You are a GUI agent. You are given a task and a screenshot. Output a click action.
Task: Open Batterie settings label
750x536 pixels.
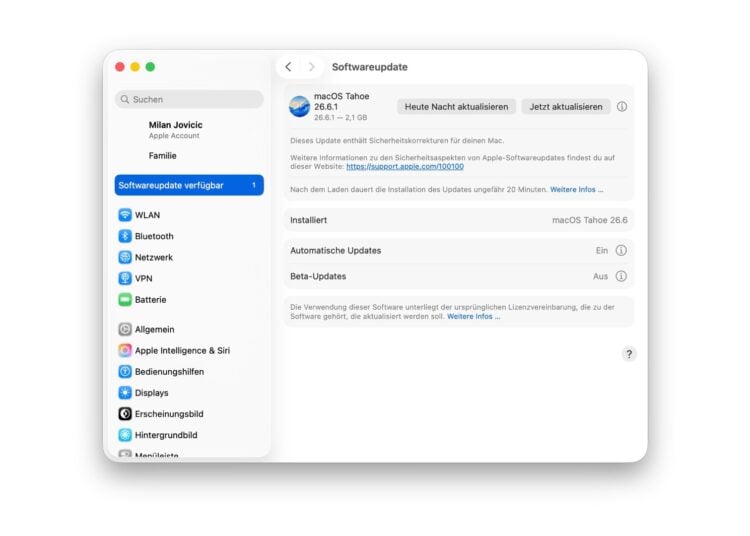[x=151, y=300]
